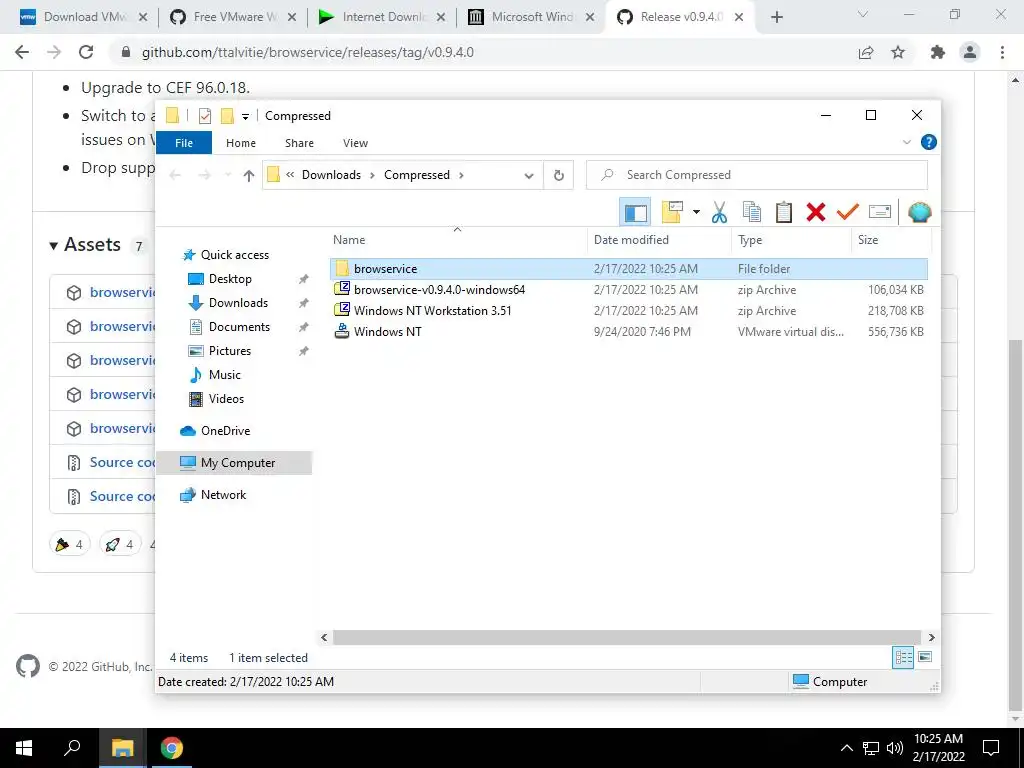The height and width of the screenshot is (768, 1024).
Task: Open a new Chrome tab
Action: (776, 18)
